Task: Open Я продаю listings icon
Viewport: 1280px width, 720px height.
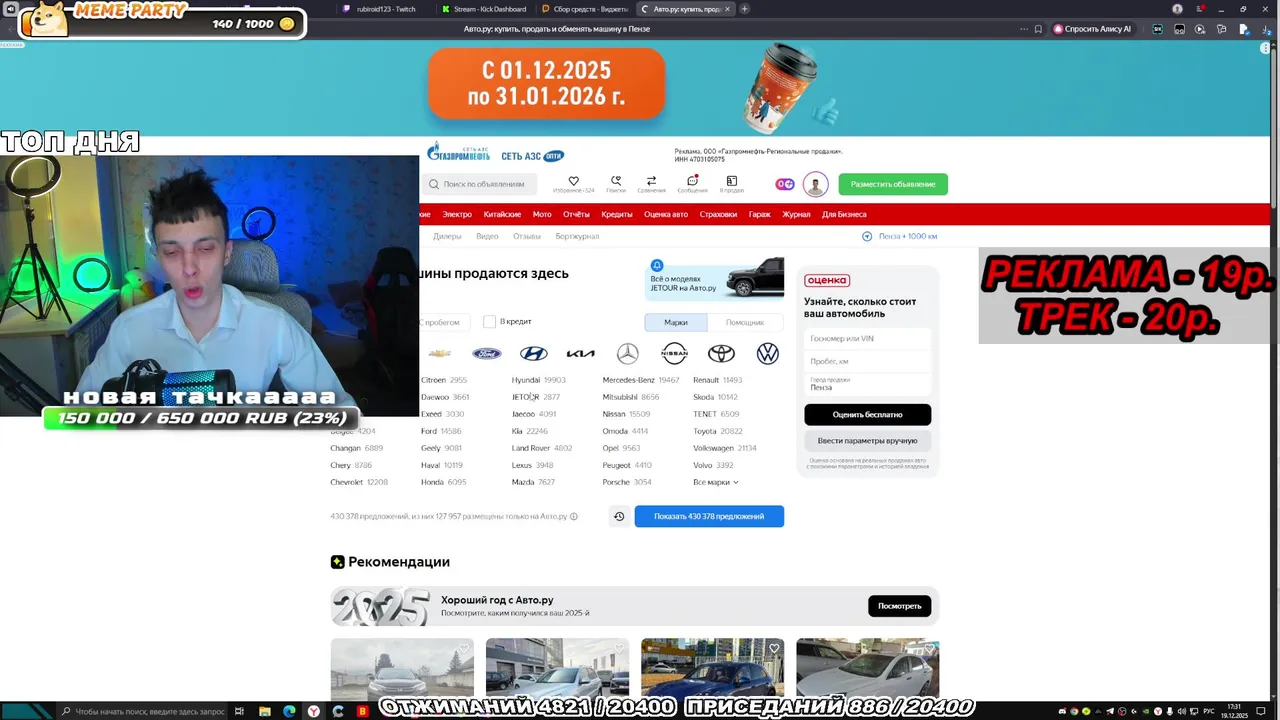Action: 732,181
